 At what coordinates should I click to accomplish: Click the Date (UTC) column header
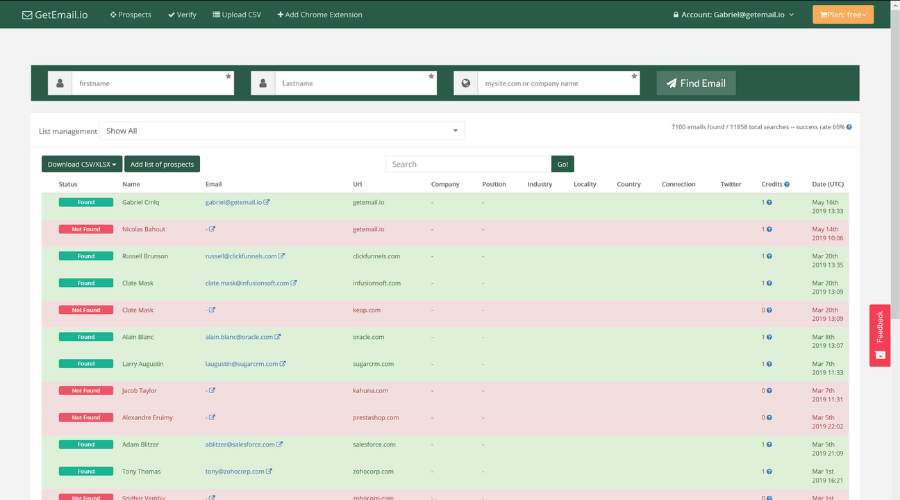coord(828,184)
